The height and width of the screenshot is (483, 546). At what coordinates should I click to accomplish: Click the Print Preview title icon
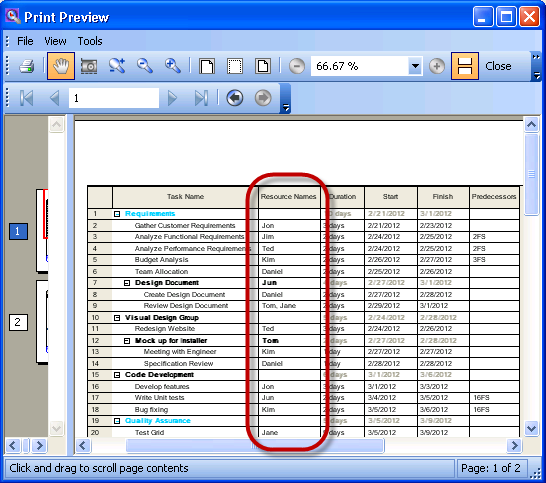click(13, 16)
